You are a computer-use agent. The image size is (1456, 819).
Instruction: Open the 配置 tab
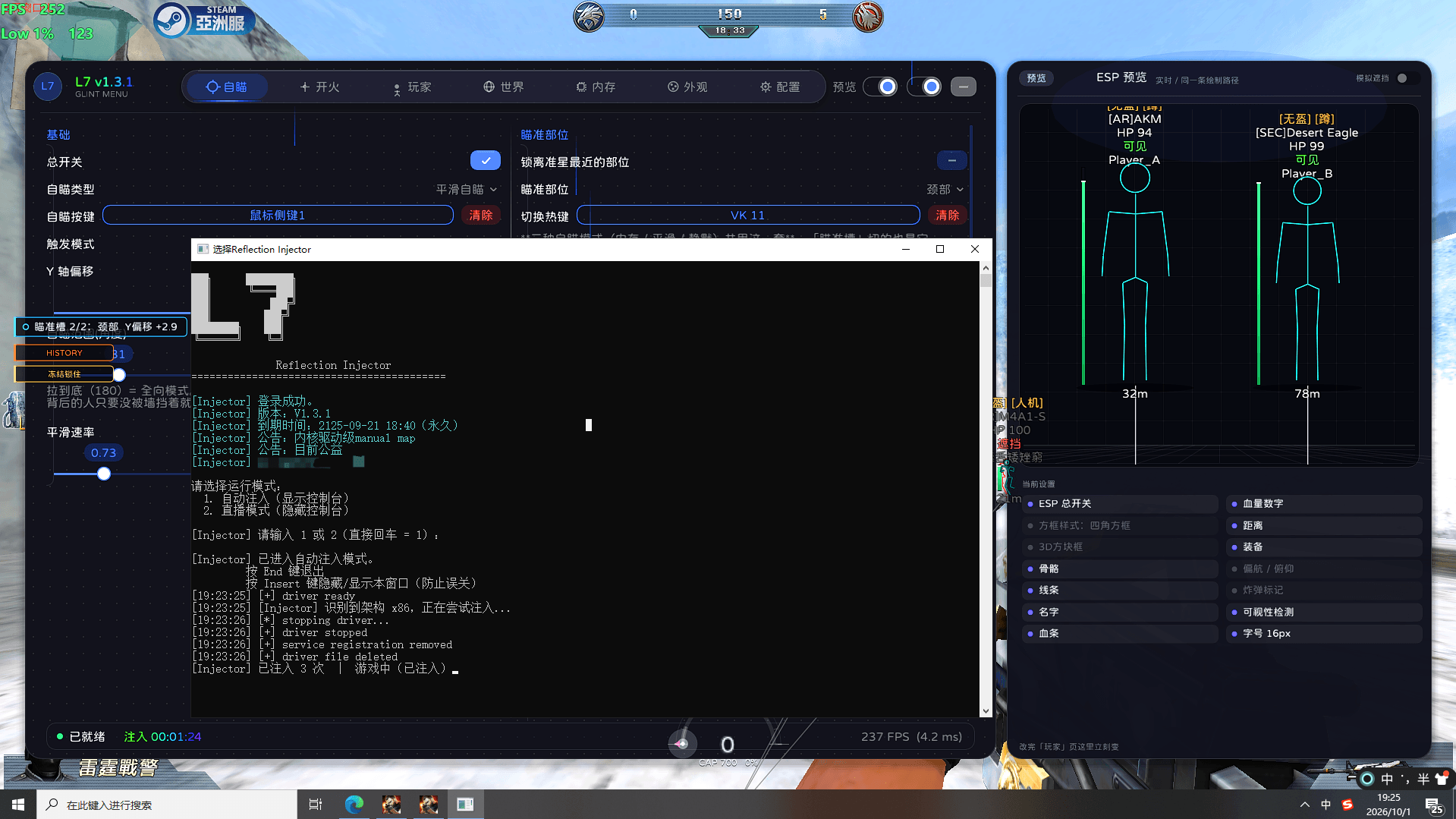coord(780,87)
